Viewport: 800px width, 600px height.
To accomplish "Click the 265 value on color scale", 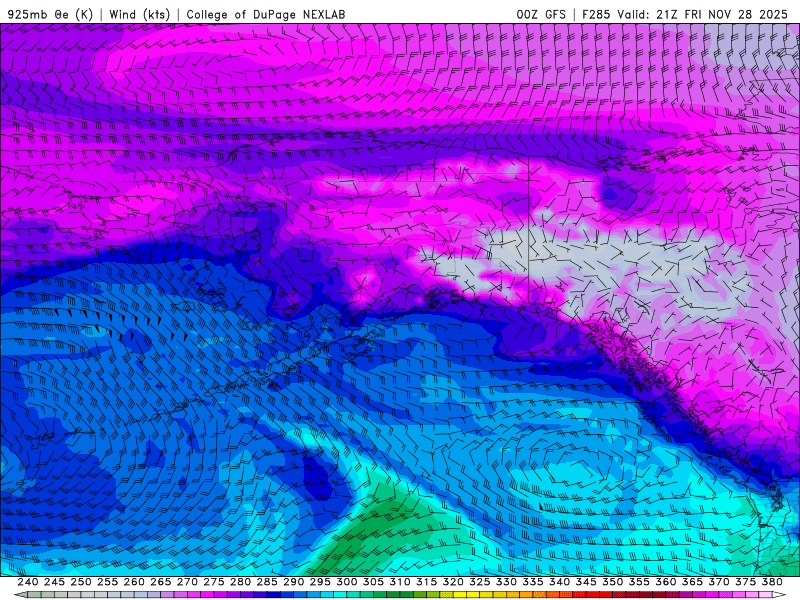I will 160,582.
